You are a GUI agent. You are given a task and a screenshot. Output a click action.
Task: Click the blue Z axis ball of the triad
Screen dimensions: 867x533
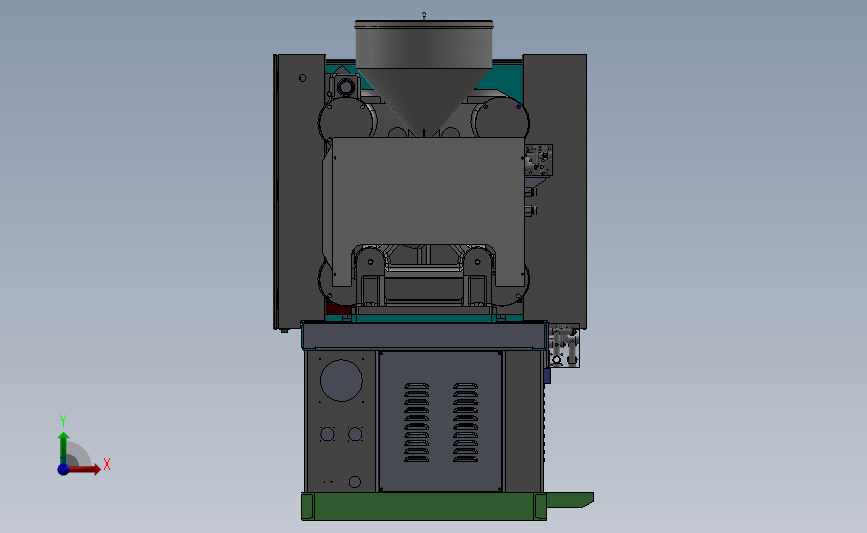[64, 469]
